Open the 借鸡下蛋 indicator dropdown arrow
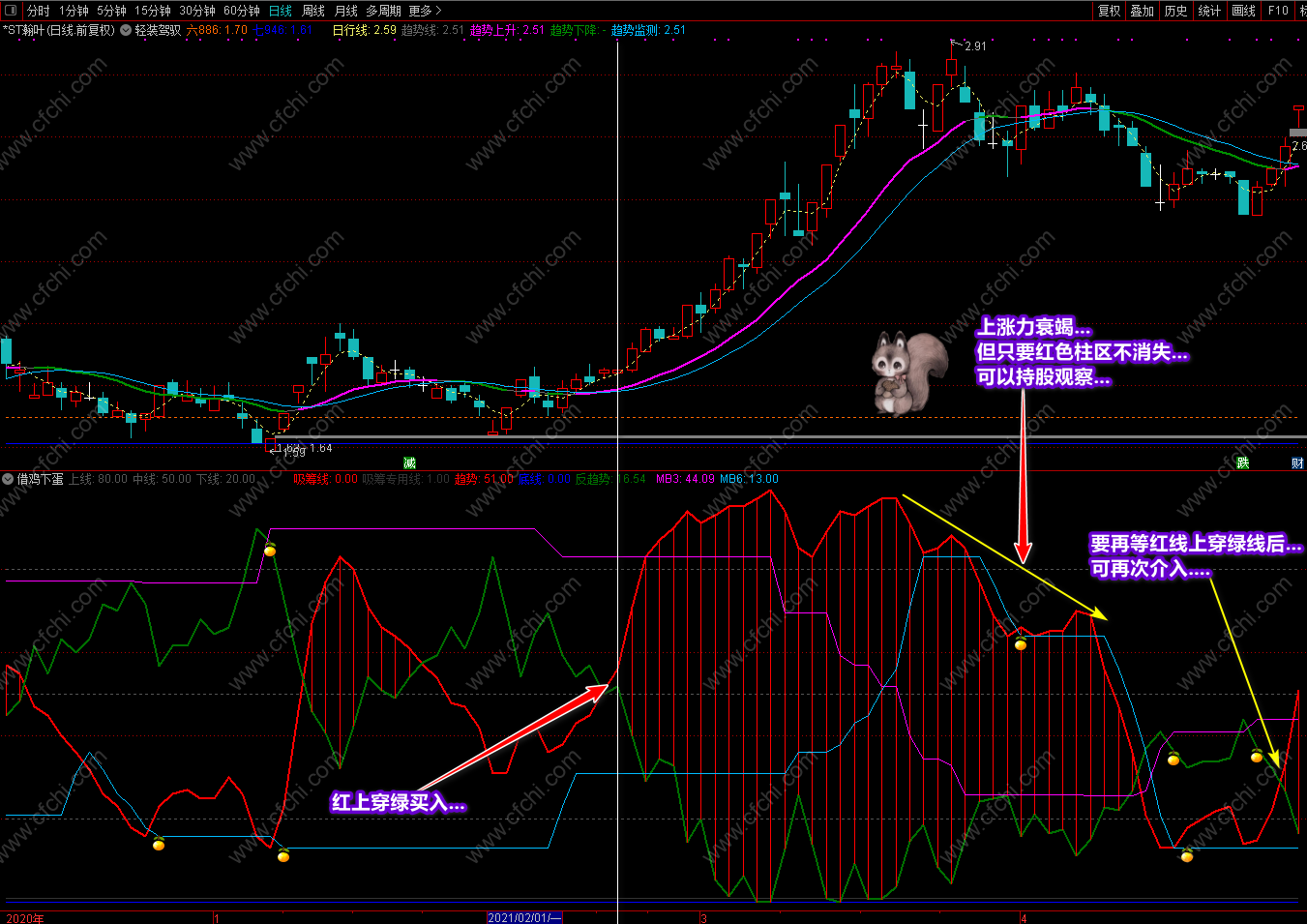 point(8,479)
